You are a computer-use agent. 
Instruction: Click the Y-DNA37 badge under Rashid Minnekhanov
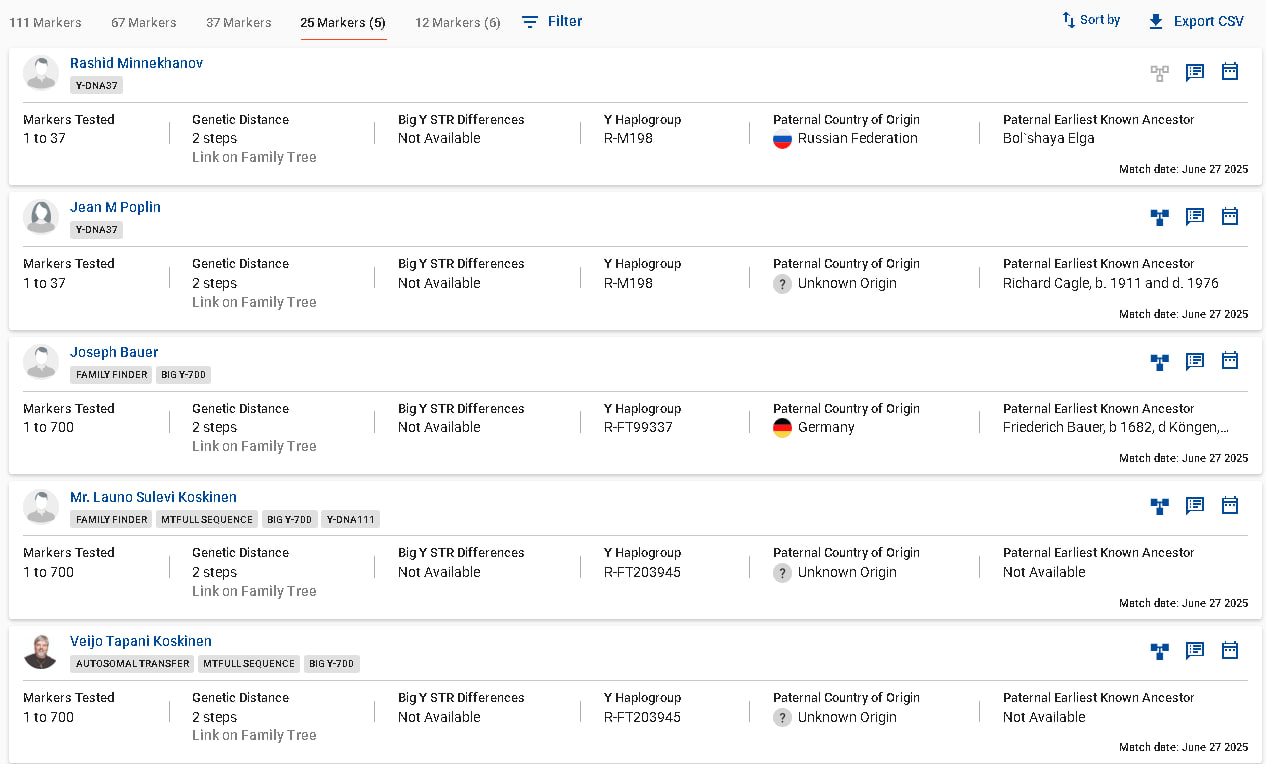tap(97, 86)
